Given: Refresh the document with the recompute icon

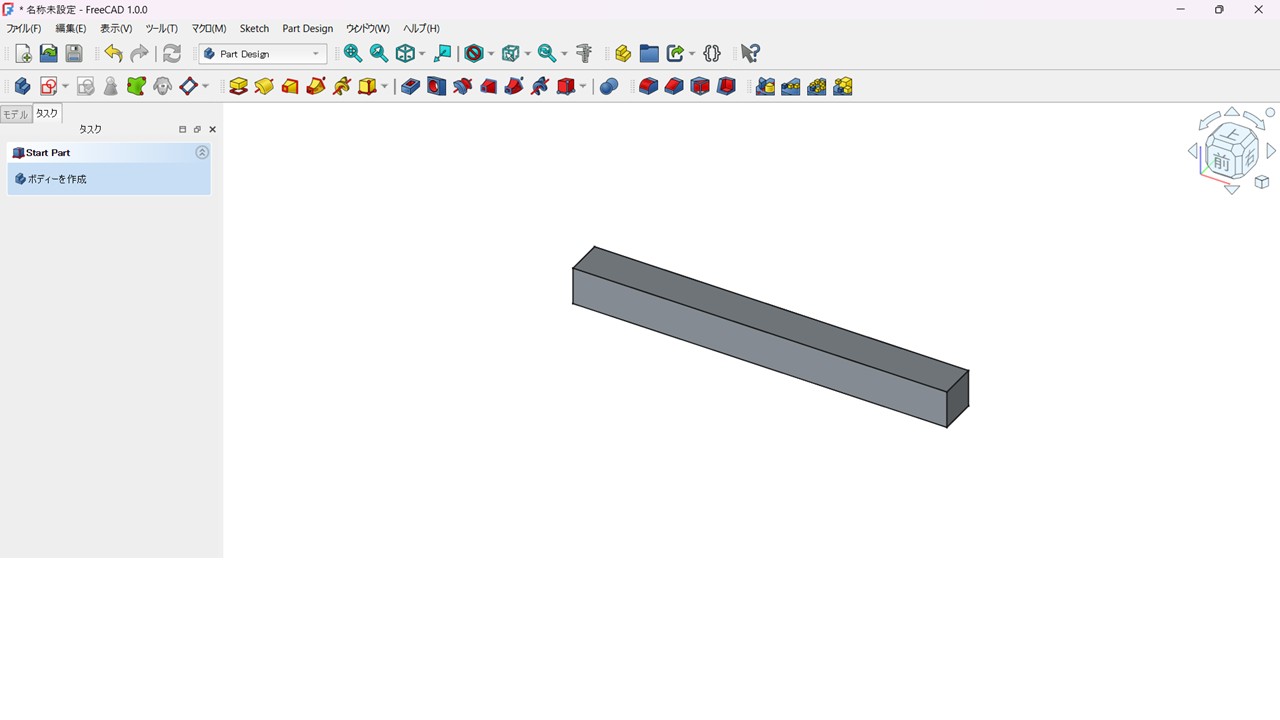Looking at the screenshot, I should (172, 54).
